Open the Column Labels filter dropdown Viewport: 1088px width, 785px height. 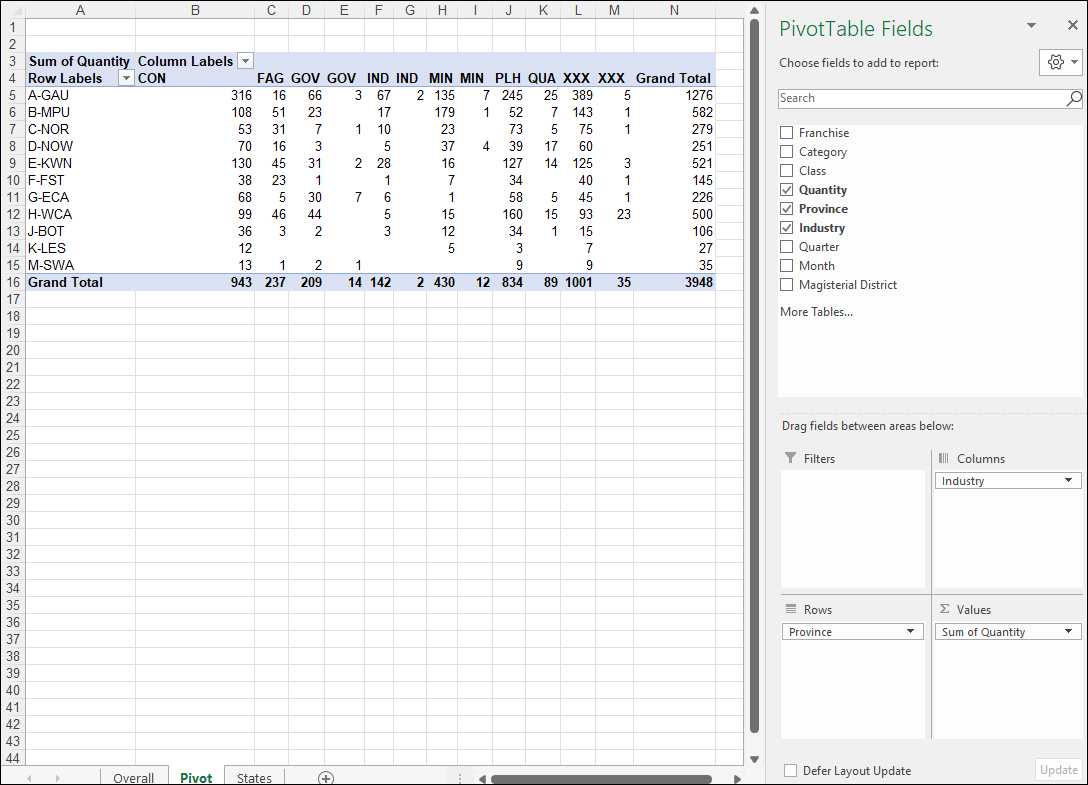pyautogui.click(x=245, y=61)
